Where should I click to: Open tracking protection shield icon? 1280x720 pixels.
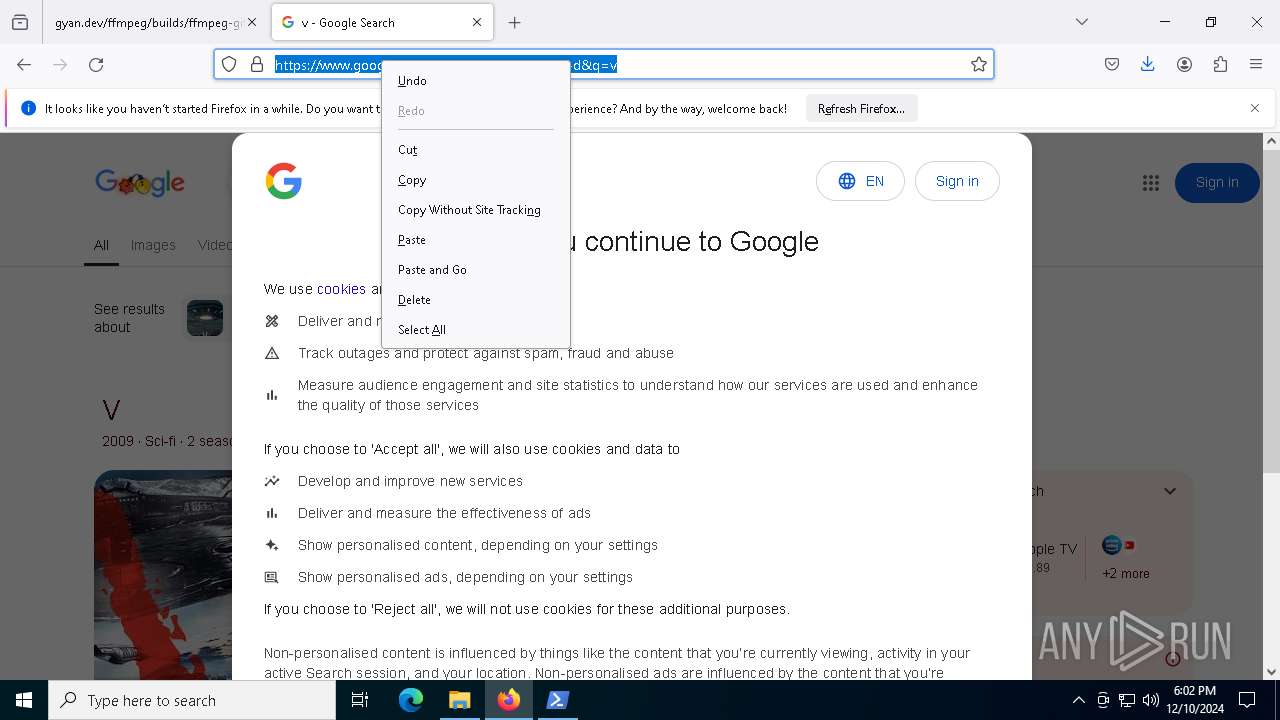[229, 65]
